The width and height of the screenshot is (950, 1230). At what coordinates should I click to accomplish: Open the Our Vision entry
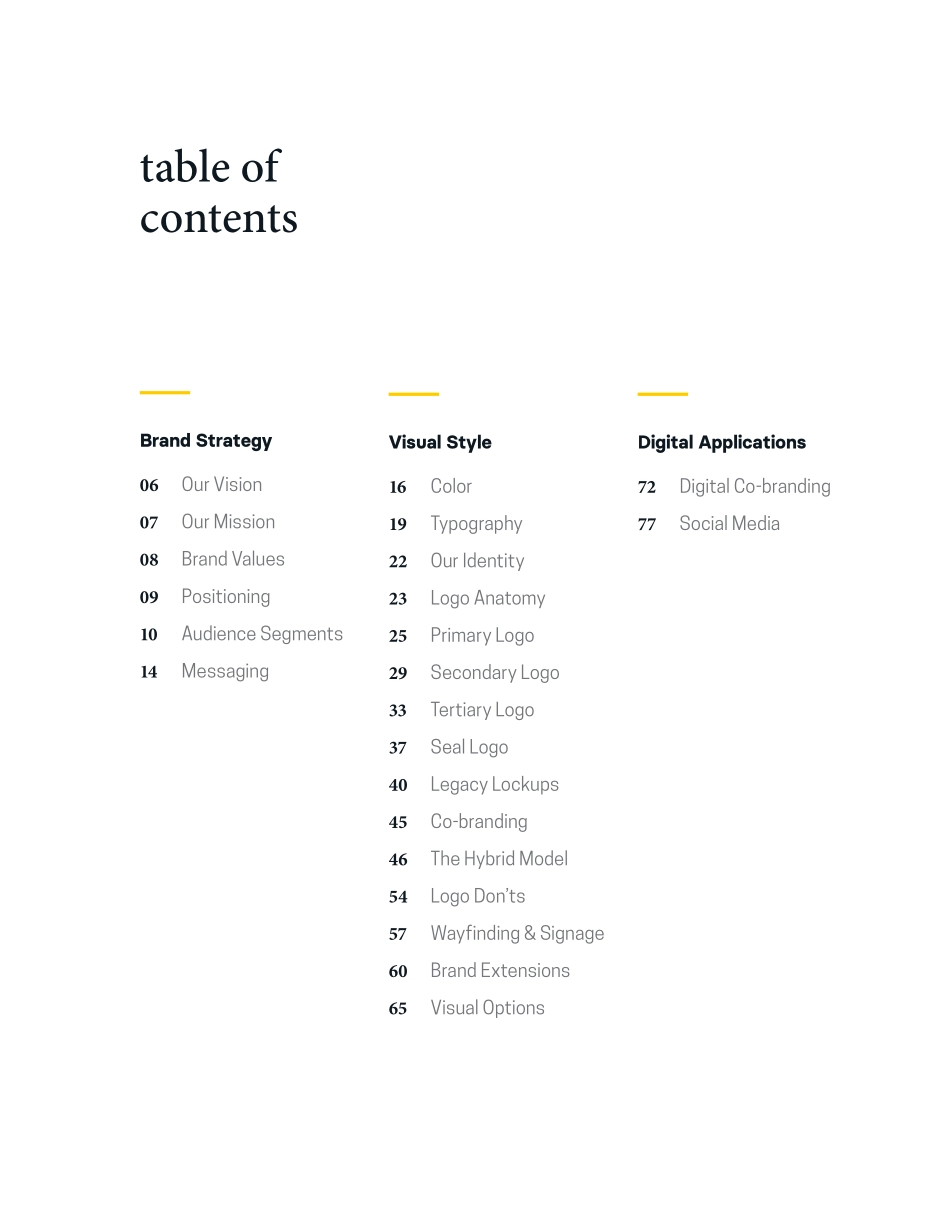(221, 485)
